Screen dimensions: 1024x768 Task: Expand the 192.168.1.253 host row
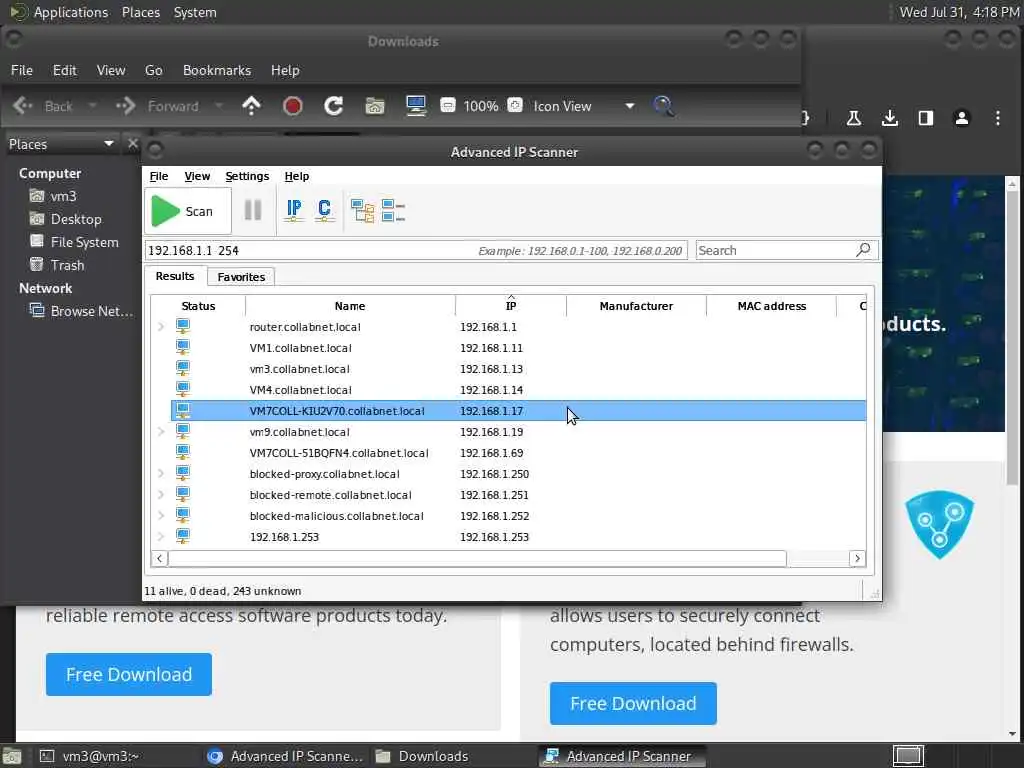coord(161,536)
